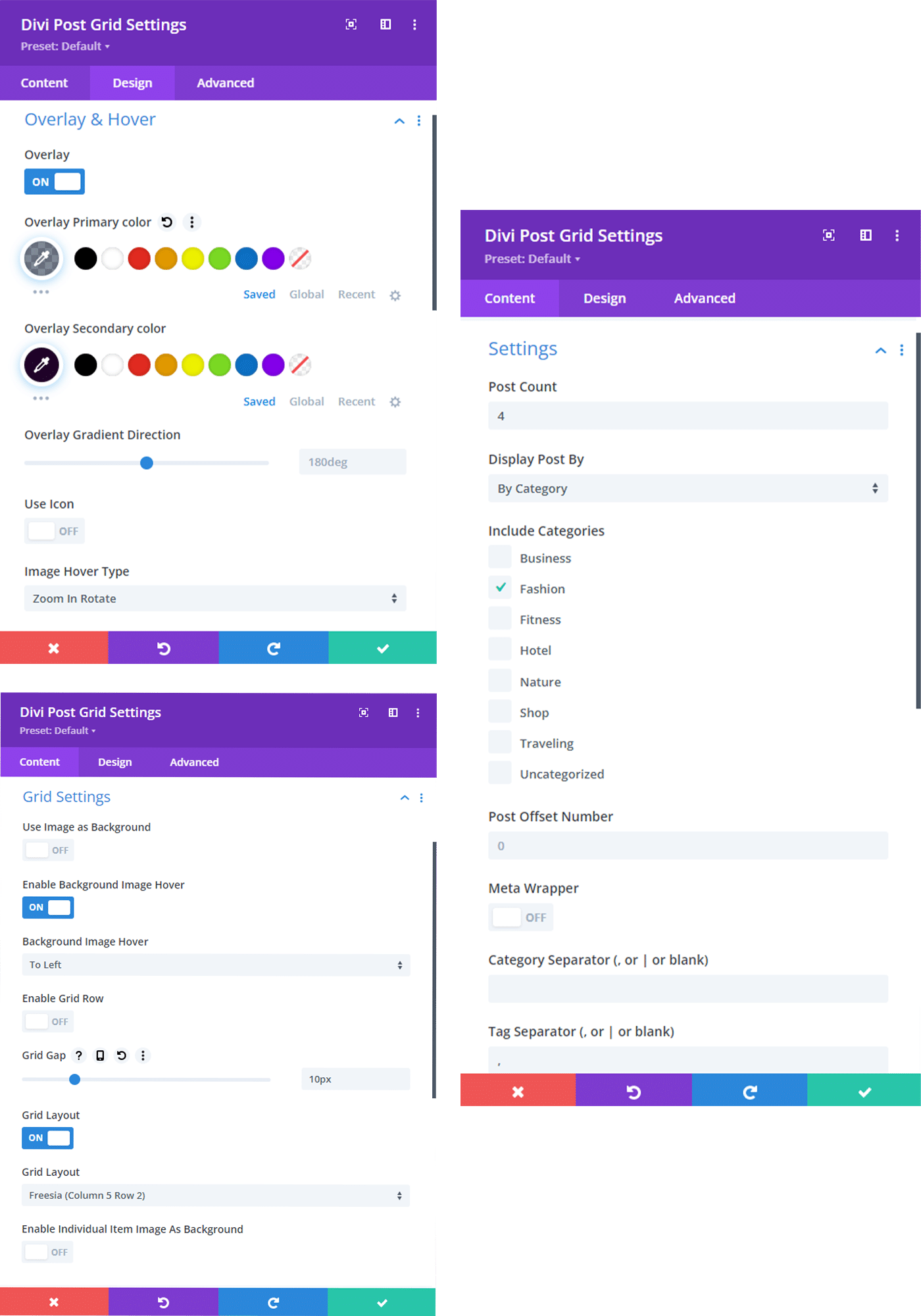
Task: Show Global colors for Overlay Primary color
Action: point(307,295)
